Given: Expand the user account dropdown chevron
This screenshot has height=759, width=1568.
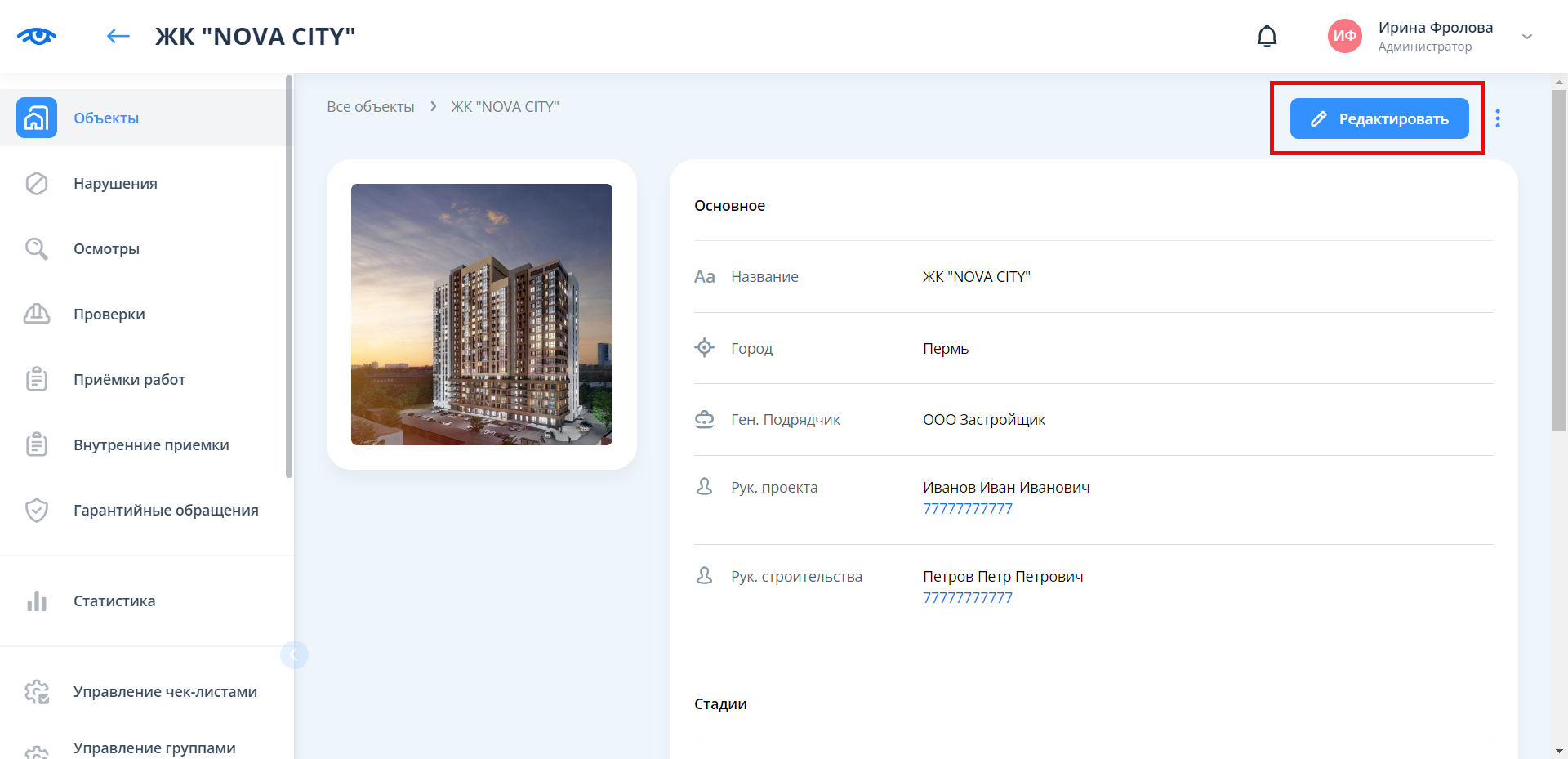Looking at the screenshot, I should click(x=1526, y=37).
